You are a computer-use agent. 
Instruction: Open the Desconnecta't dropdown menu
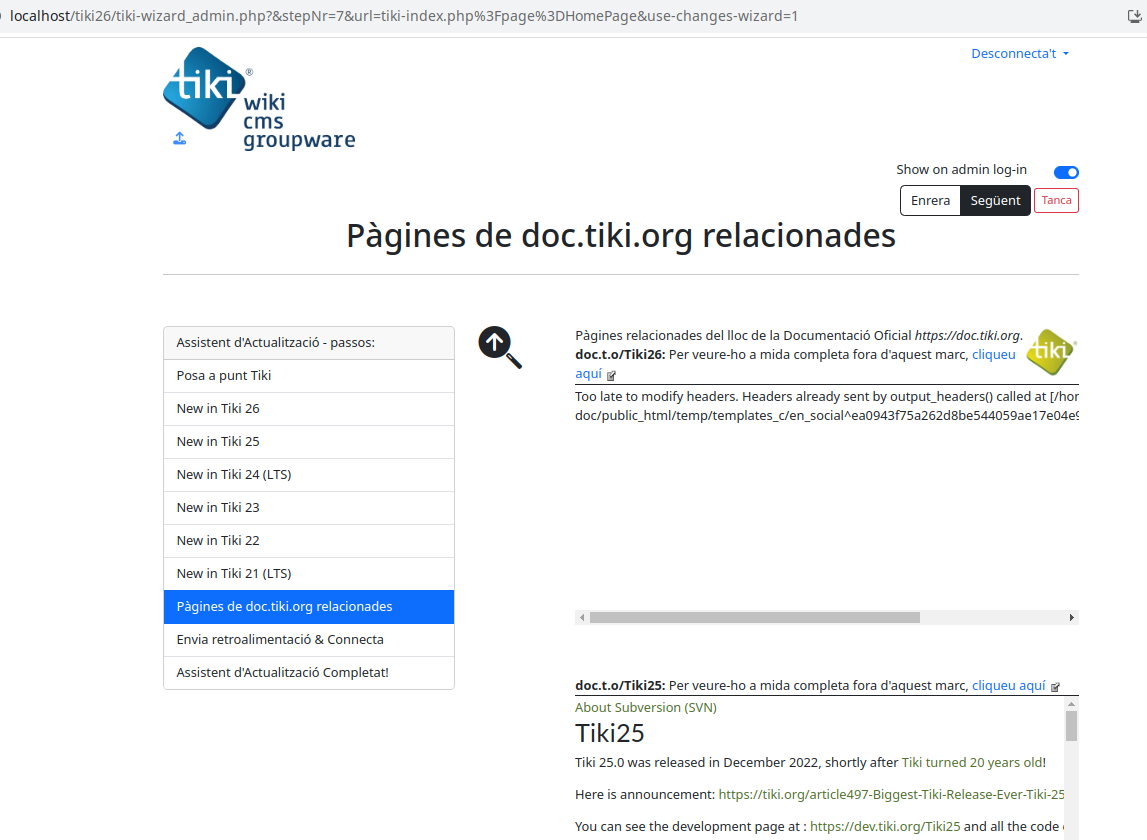tap(1020, 53)
